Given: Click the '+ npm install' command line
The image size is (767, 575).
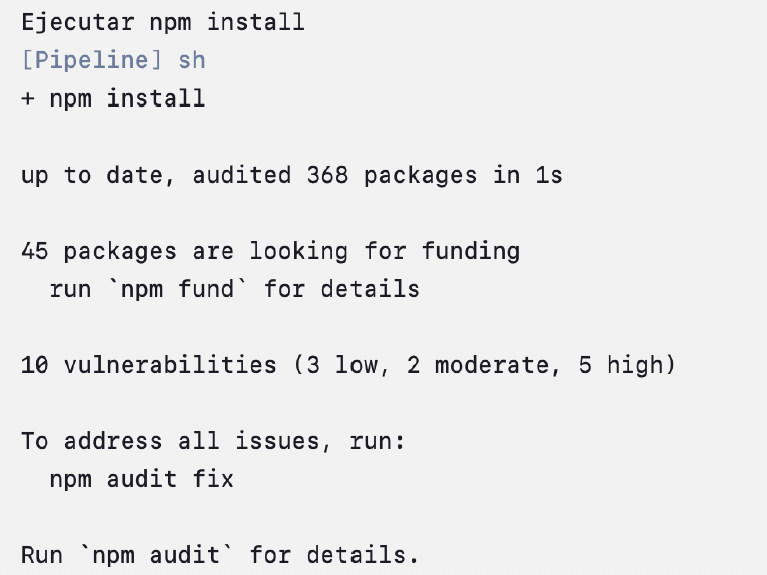Looking at the screenshot, I should (113, 98).
